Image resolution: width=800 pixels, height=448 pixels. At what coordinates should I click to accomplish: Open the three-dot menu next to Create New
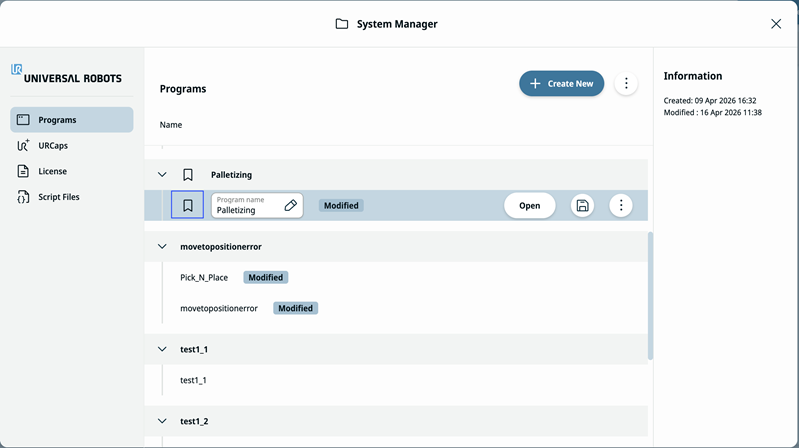[x=626, y=84]
